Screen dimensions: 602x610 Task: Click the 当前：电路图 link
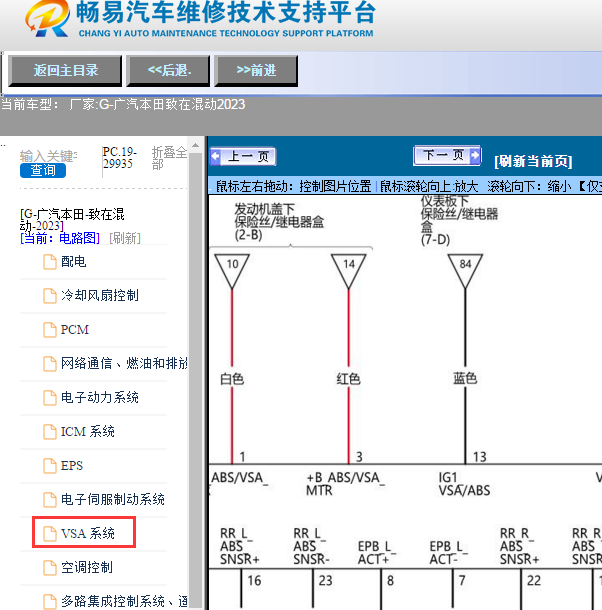click(60, 238)
